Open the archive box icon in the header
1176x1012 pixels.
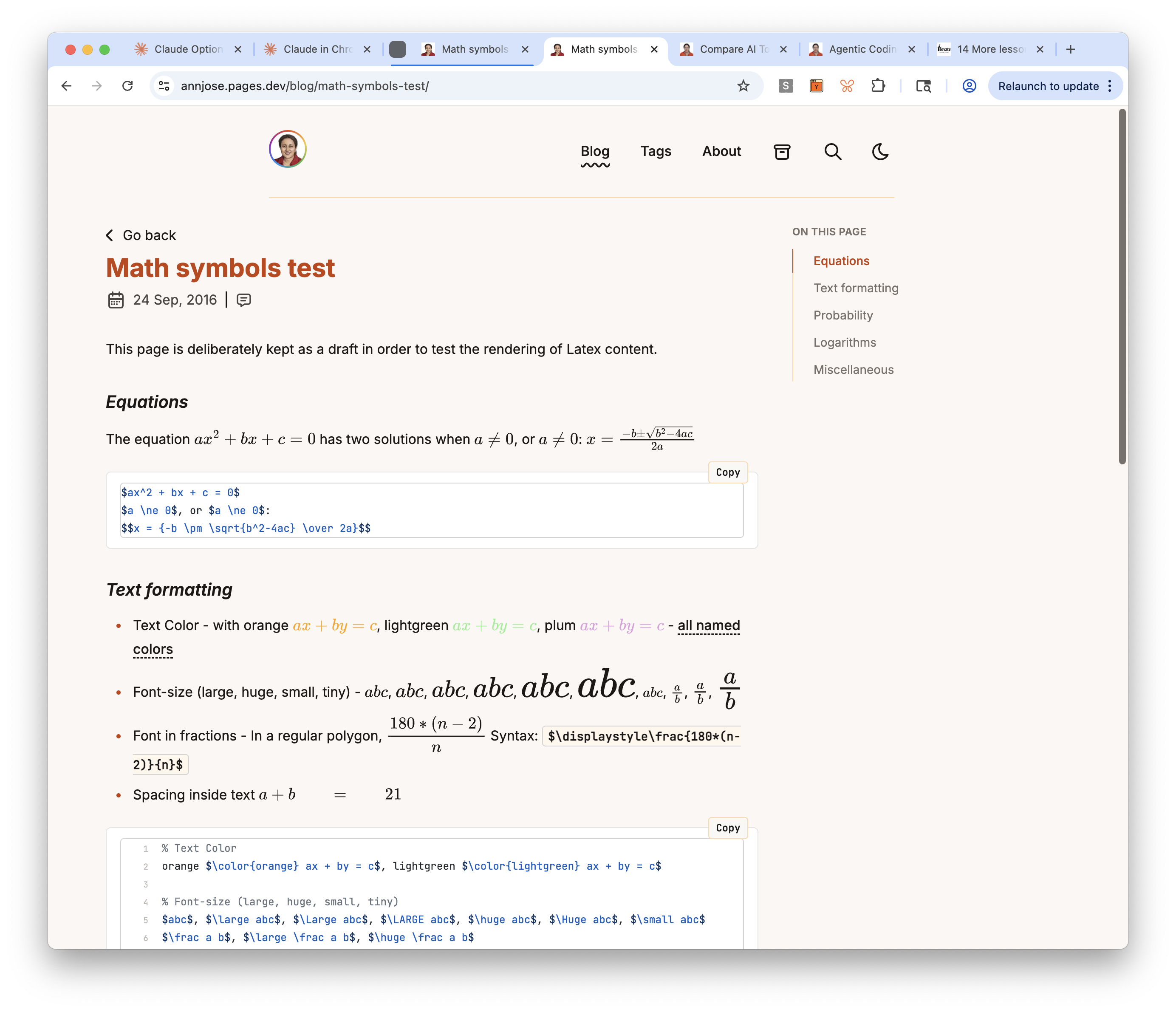pyautogui.click(x=782, y=152)
